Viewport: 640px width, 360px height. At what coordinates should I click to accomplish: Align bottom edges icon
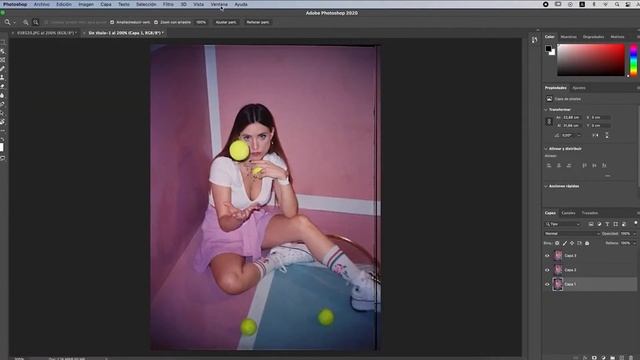[604, 165]
